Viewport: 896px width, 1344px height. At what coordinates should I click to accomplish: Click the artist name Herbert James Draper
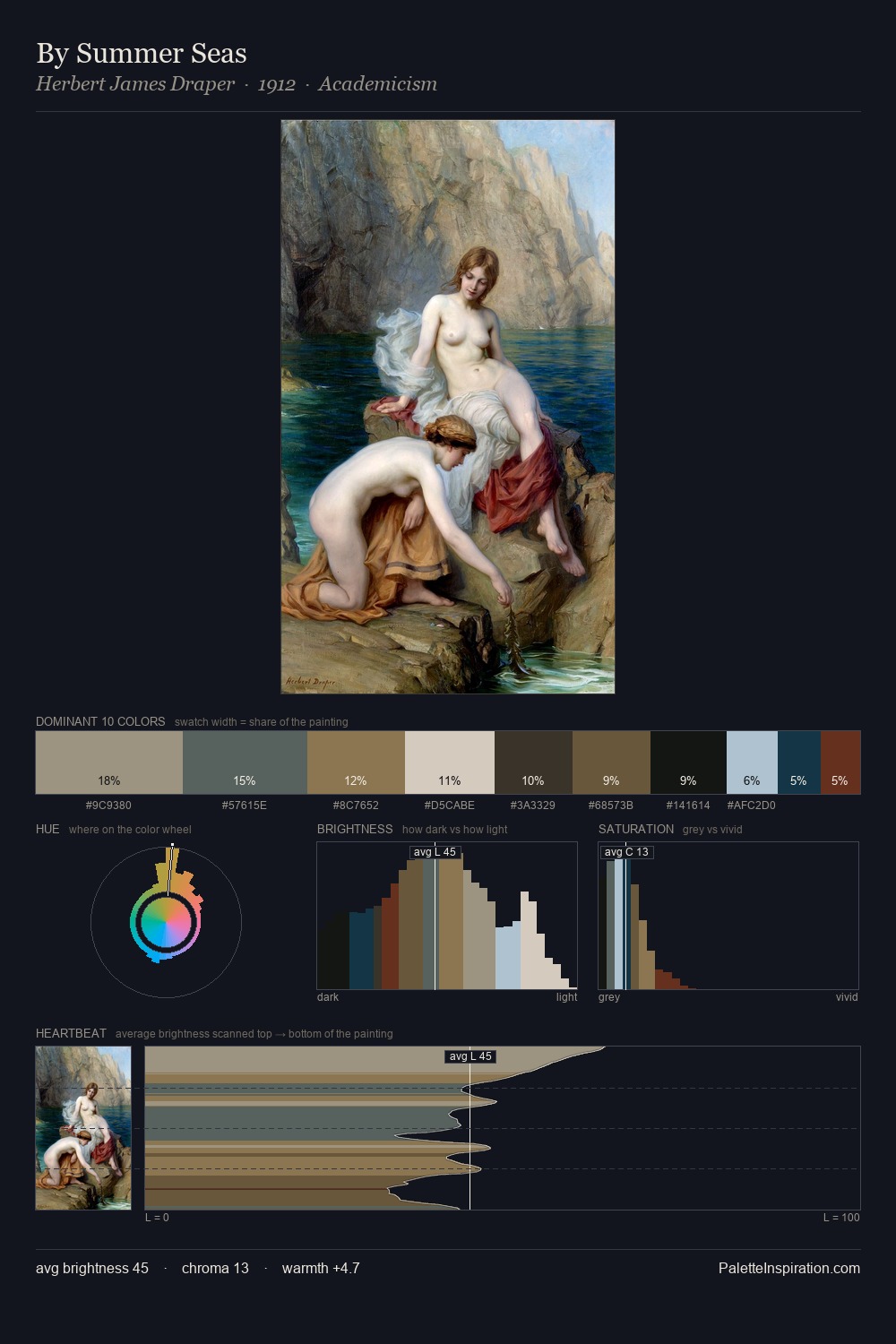(135, 84)
